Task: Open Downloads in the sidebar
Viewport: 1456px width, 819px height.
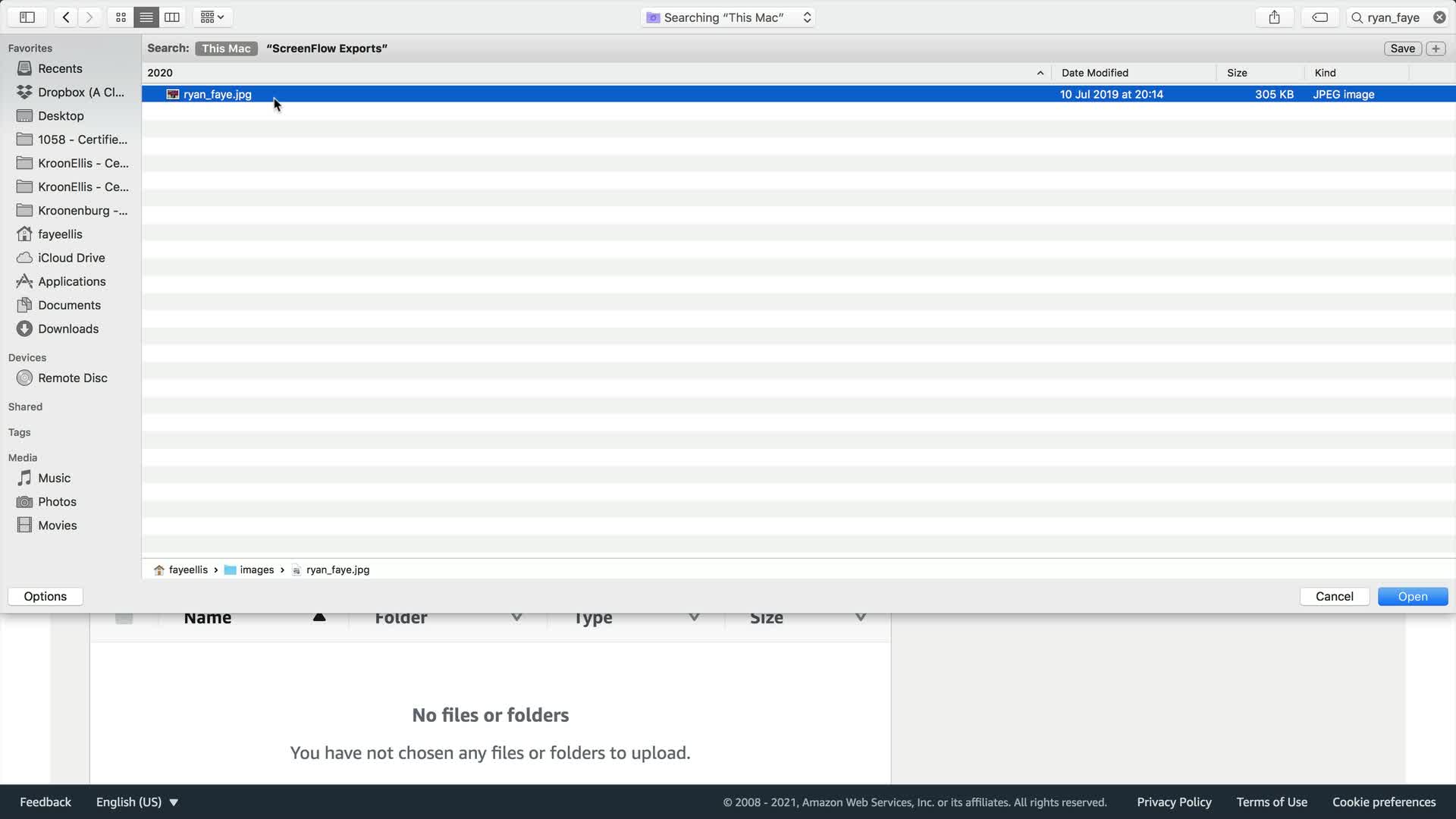Action: click(68, 328)
